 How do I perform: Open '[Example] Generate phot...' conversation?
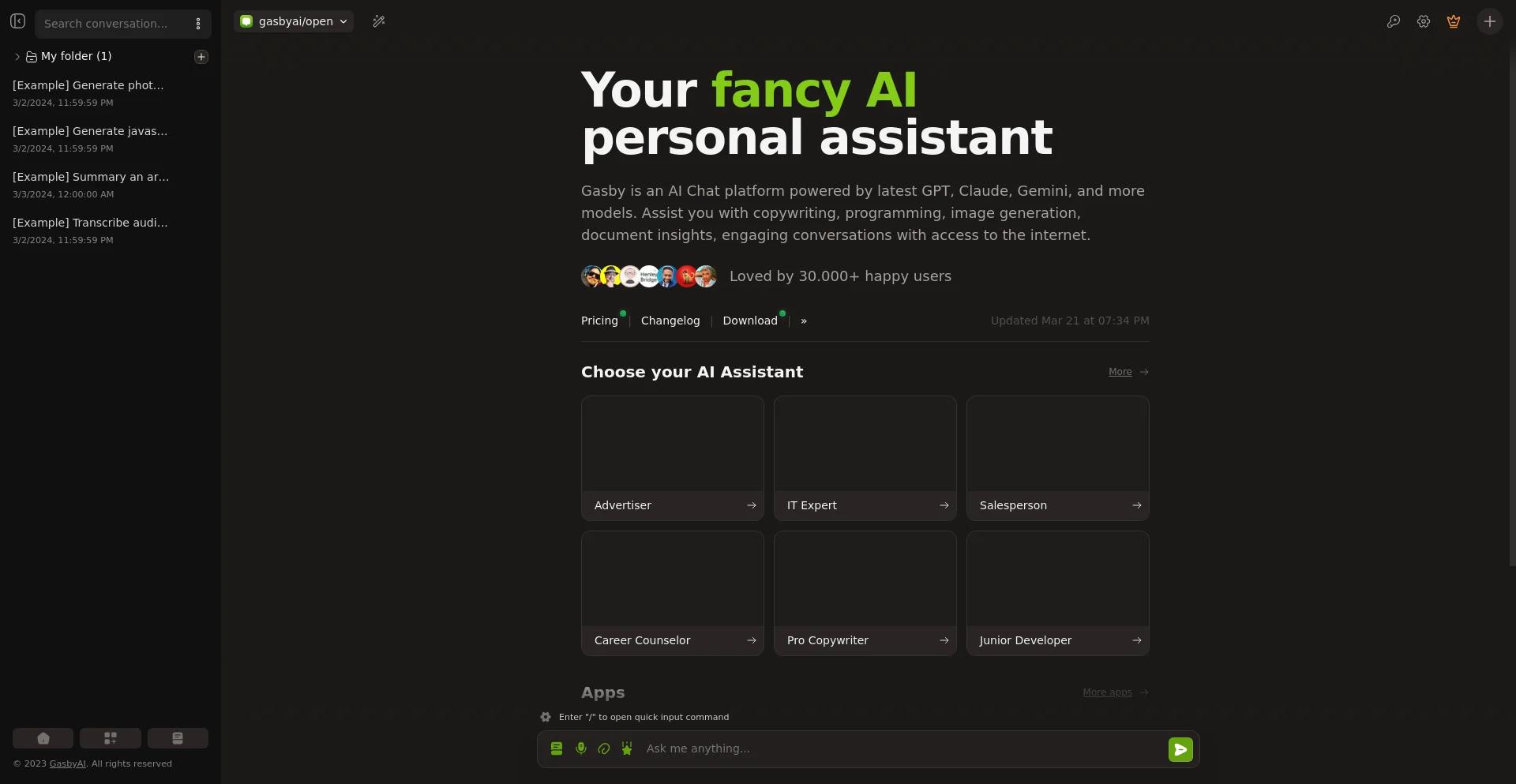tap(111, 93)
